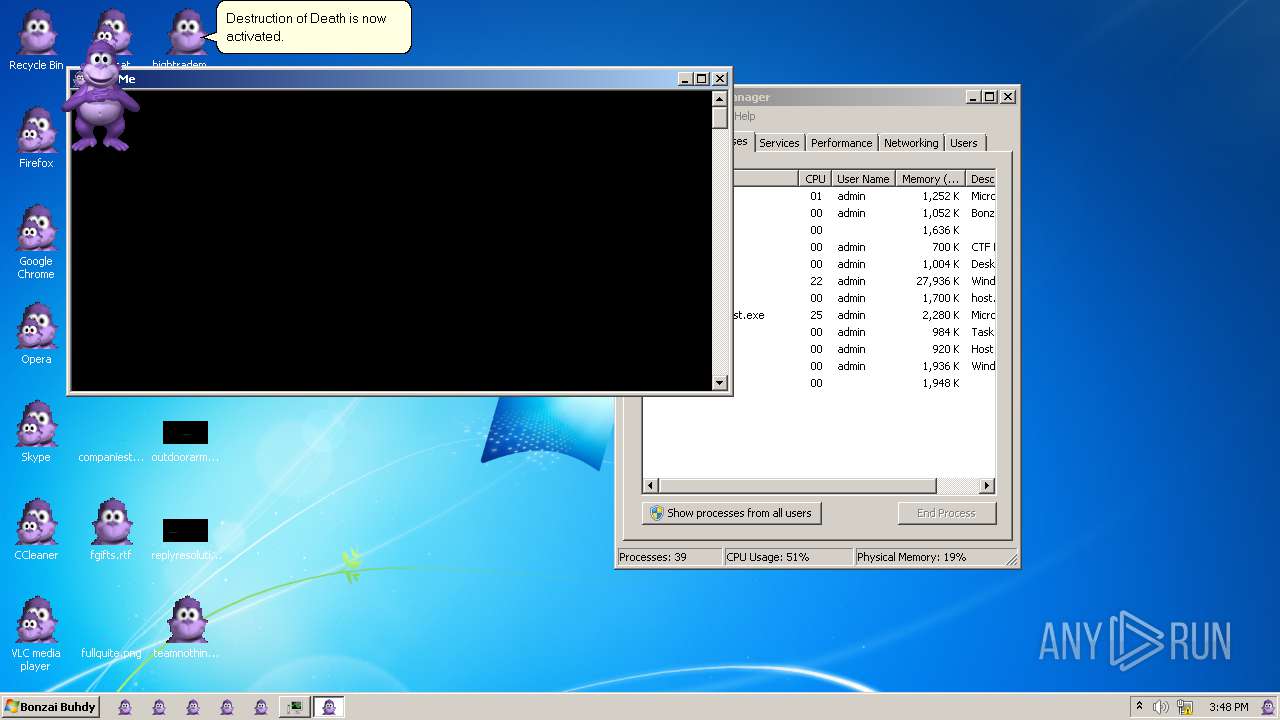Click the fullquite.png desktop file label
The width and height of the screenshot is (1280, 720).
point(111,653)
